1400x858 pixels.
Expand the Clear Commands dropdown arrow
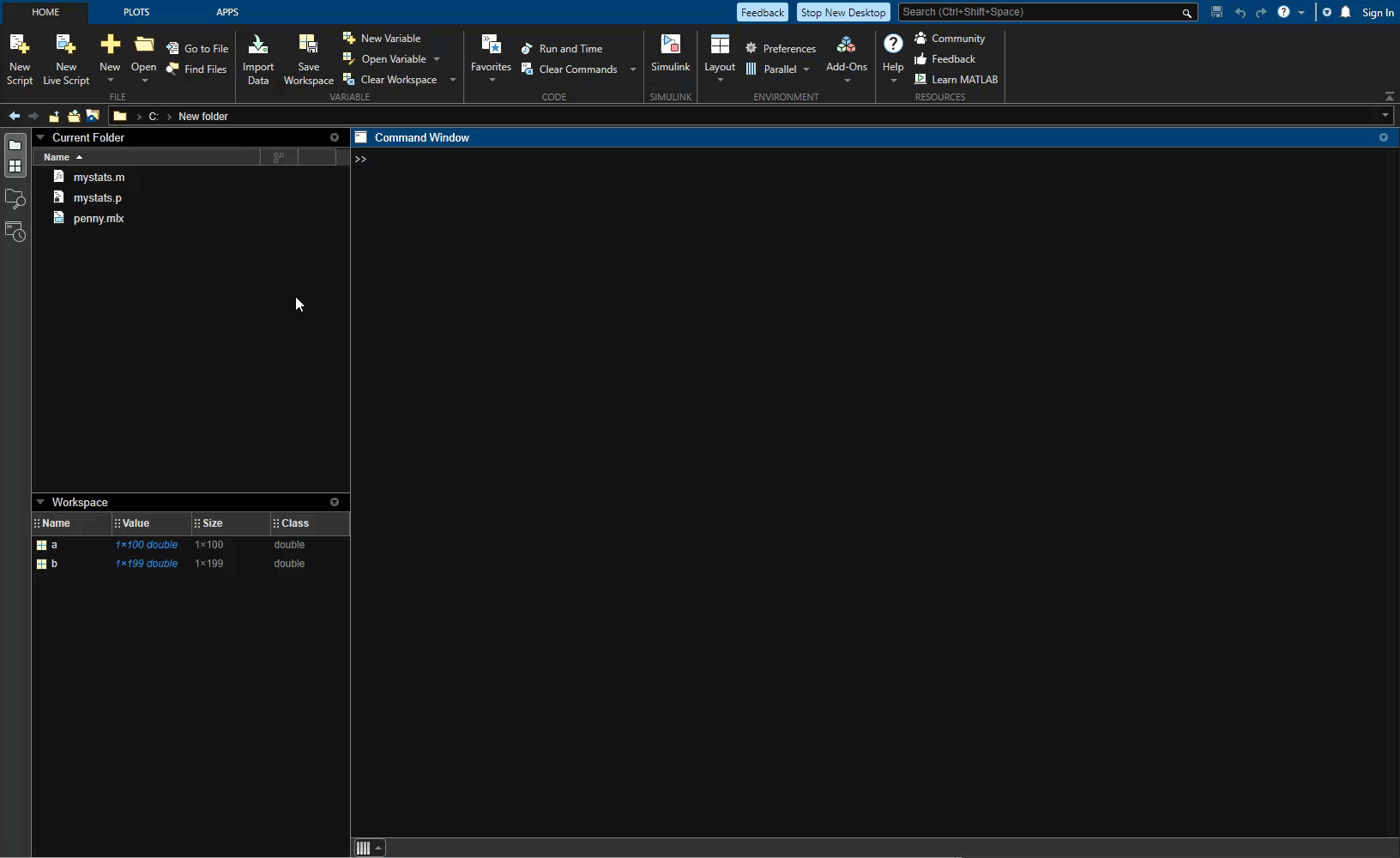[633, 69]
